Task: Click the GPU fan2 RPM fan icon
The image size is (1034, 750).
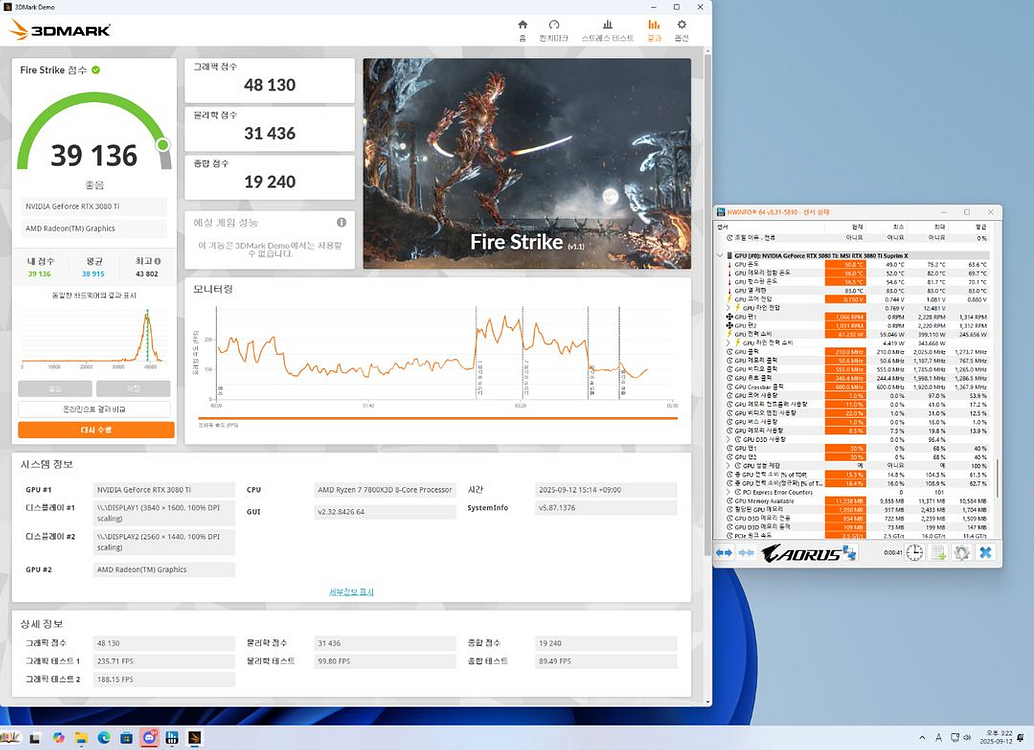Action: tap(729, 325)
